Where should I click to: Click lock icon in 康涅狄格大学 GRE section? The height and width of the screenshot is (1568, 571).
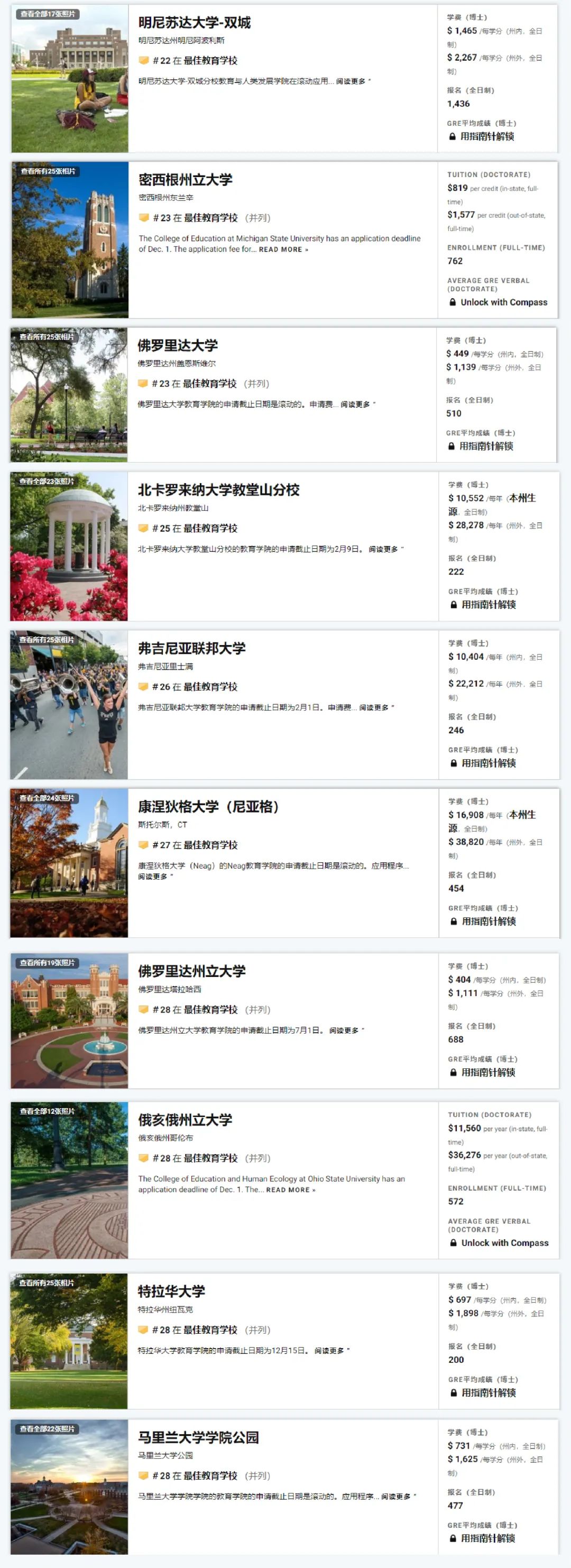pyautogui.click(x=454, y=921)
